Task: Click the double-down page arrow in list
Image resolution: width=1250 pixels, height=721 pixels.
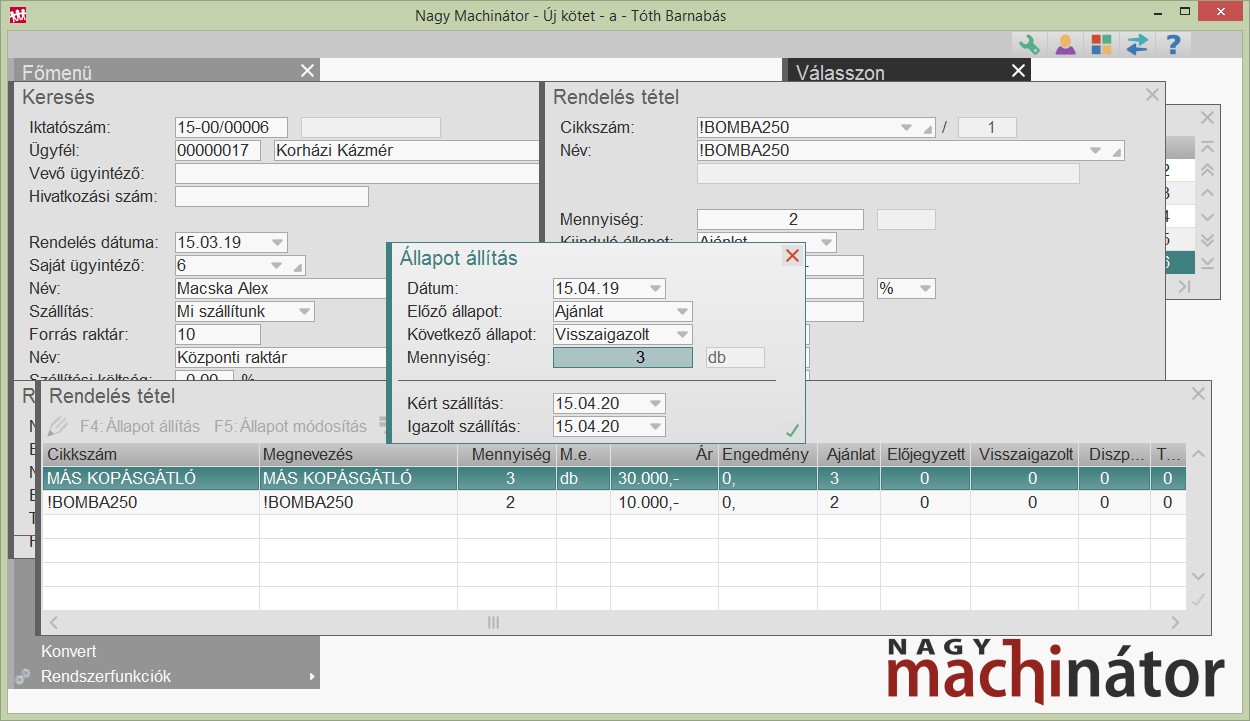Action: point(1207,240)
